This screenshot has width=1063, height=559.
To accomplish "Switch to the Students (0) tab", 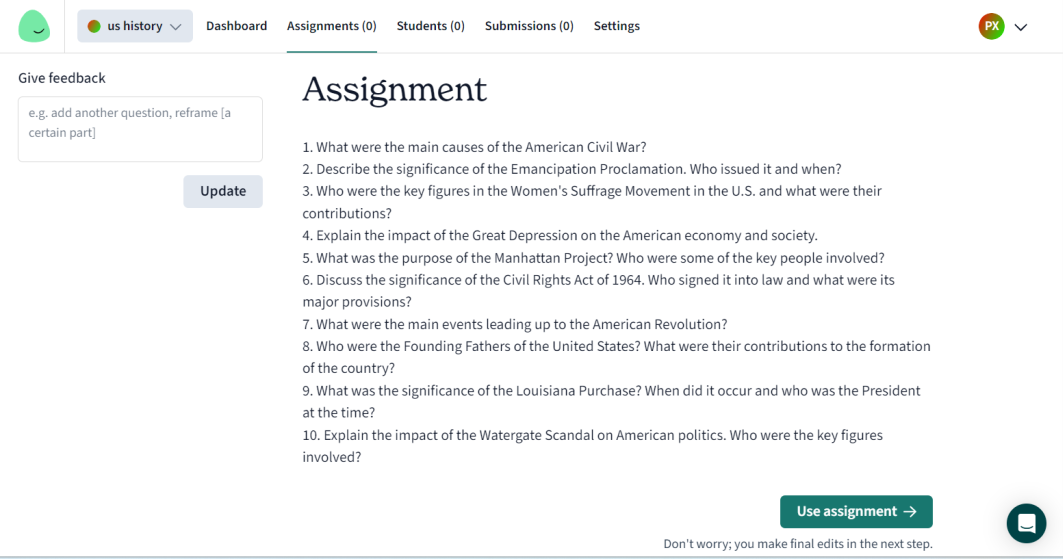I will (430, 26).
